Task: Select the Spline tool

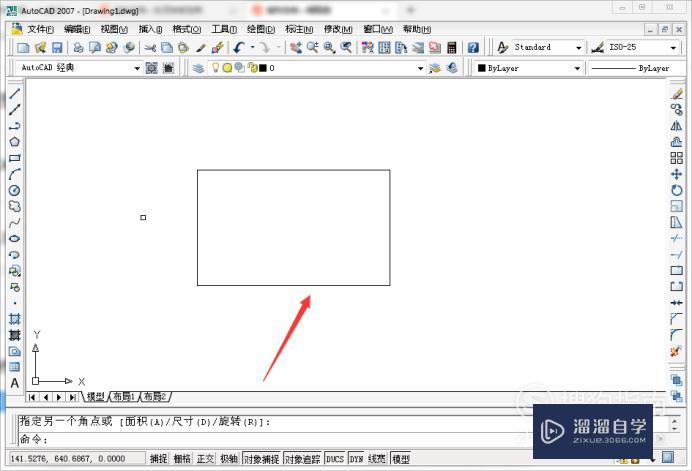Action: [15, 222]
